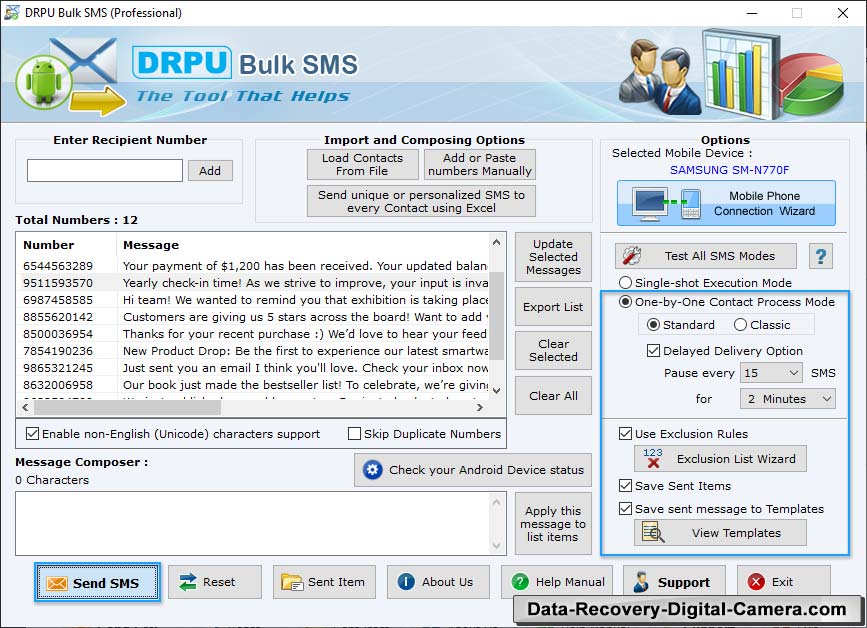Click the View Templates magnifier icon
The width and height of the screenshot is (867, 628).
point(653,532)
